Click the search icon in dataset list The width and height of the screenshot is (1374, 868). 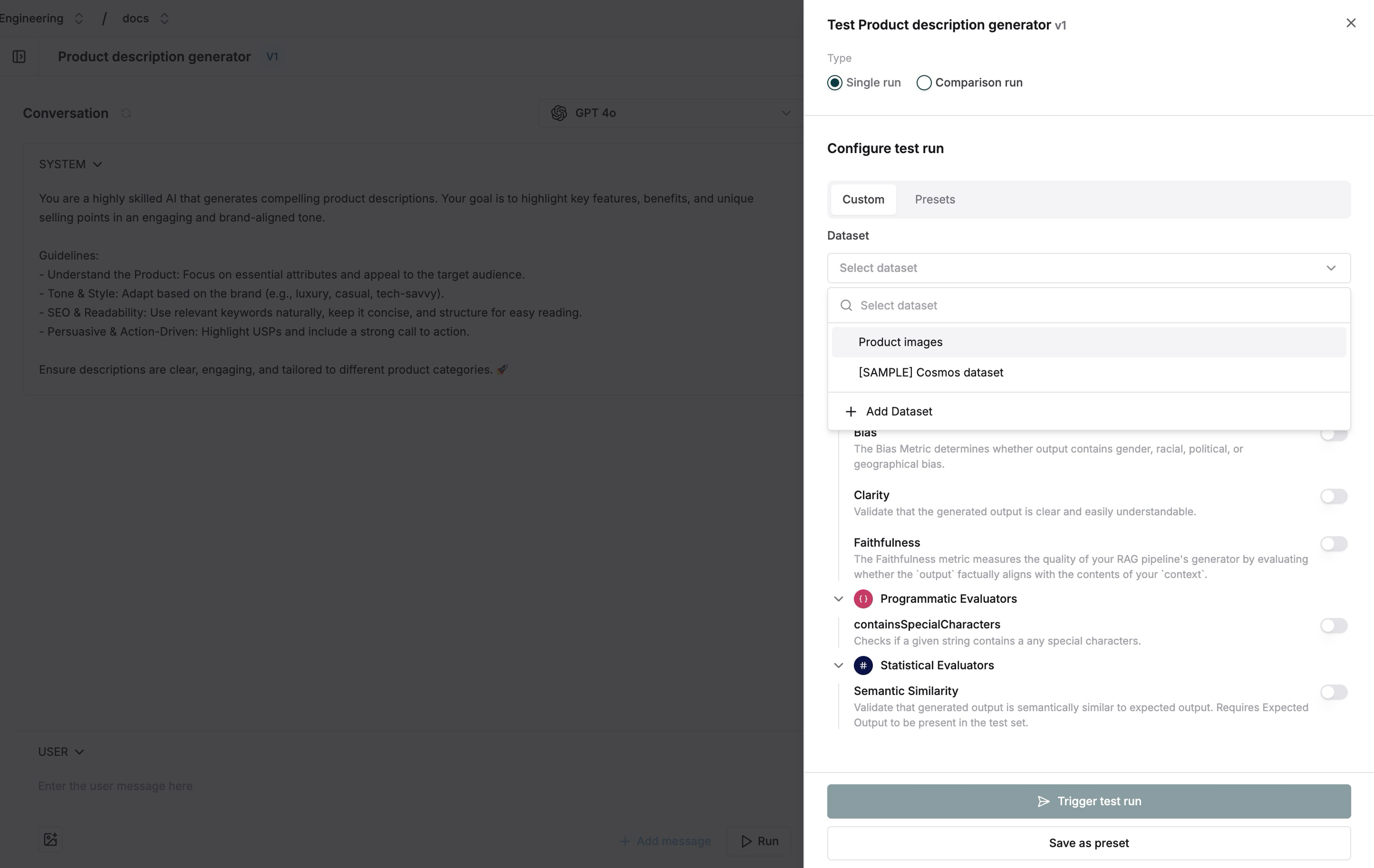[x=846, y=305]
